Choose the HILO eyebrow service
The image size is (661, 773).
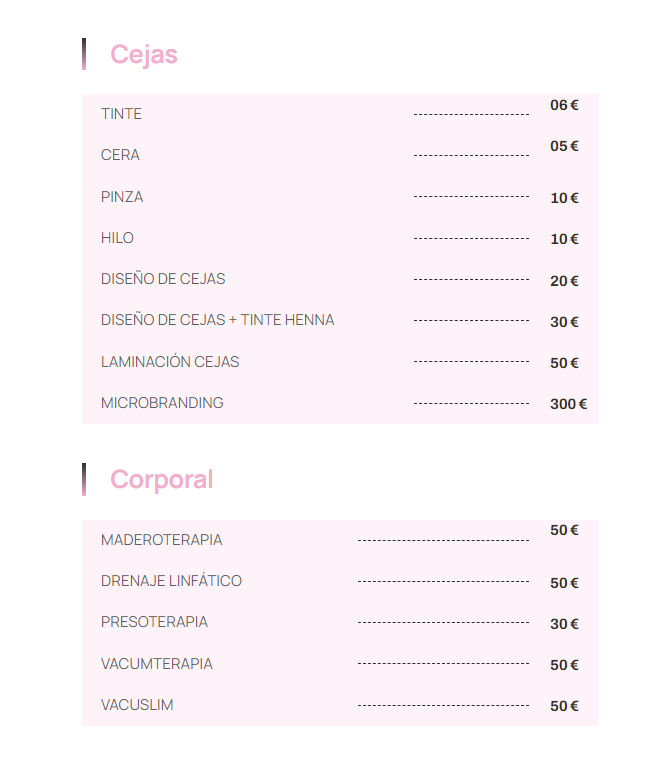(117, 238)
